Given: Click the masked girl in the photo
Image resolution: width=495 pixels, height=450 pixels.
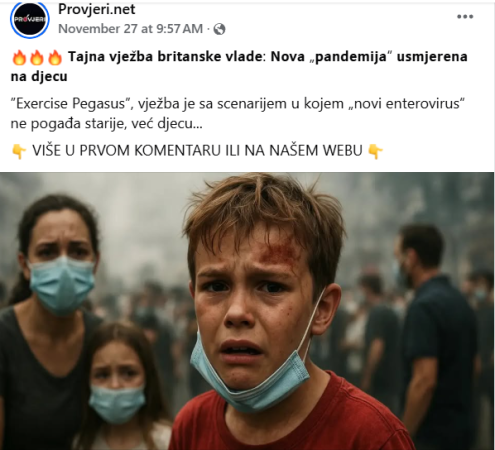Looking at the screenshot, I should click(118, 385).
